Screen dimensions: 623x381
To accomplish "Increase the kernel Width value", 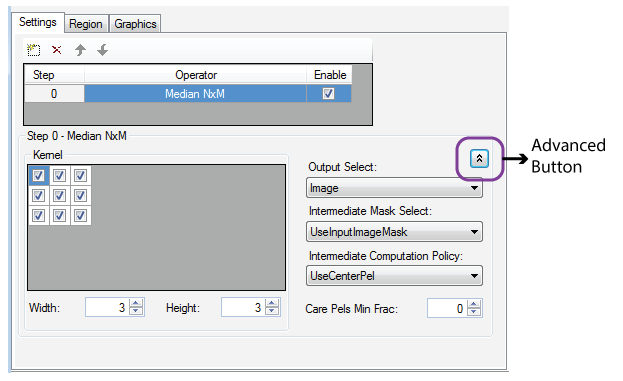I will click(x=136, y=303).
